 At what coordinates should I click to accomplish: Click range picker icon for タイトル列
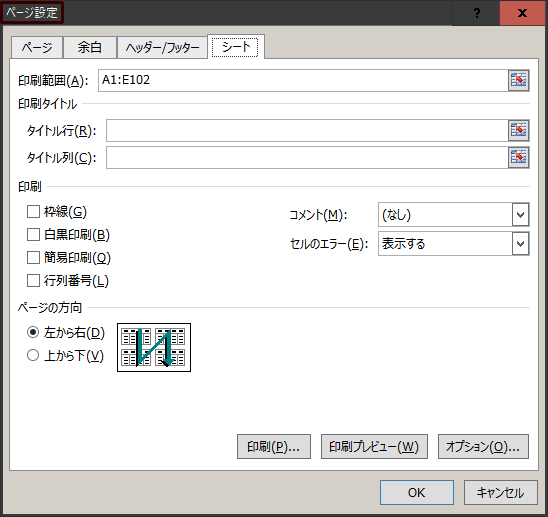click(518, 157)
